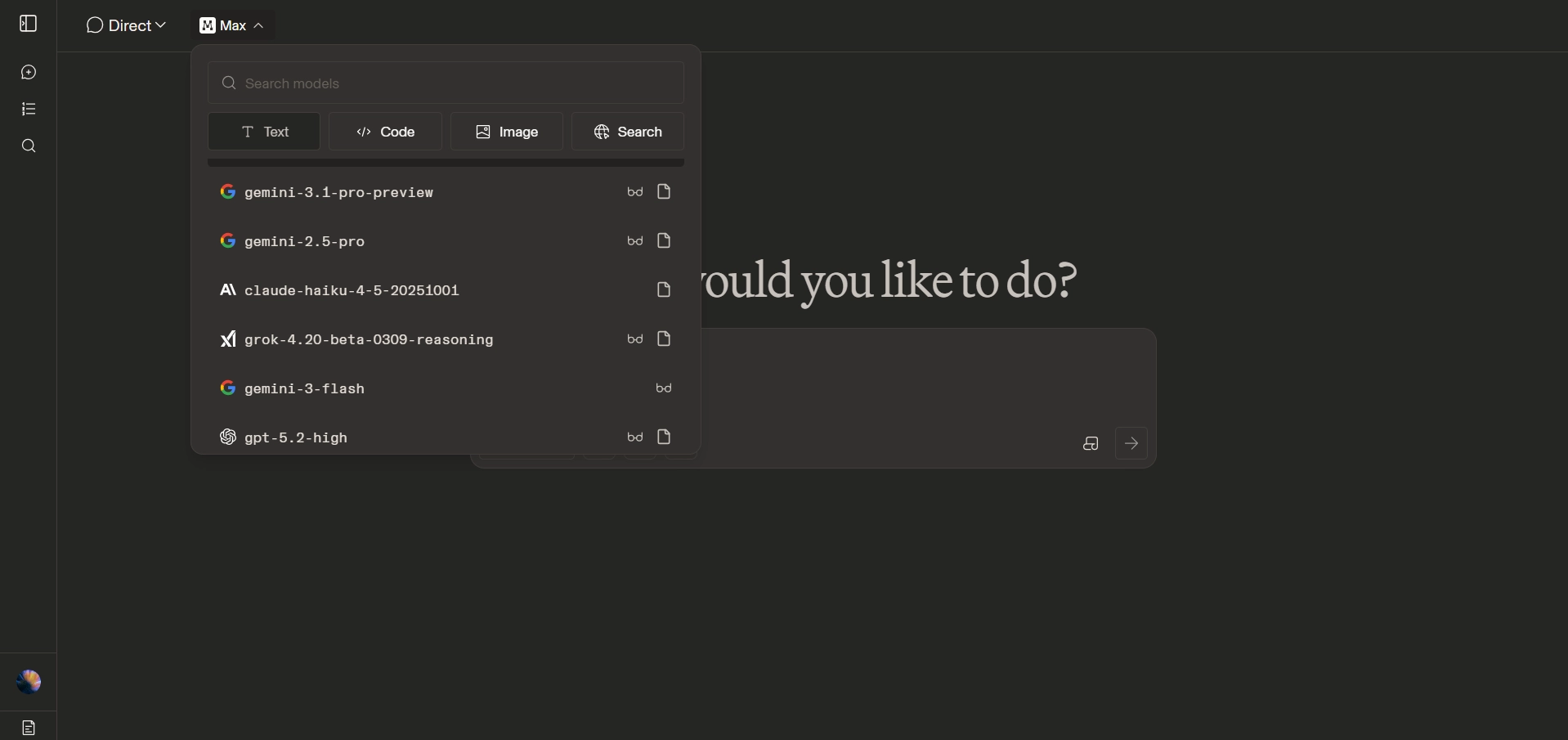Click the file icon for grok-4.20-beta-0309-reasoning
1568x740 pixels.
(664, 339)
